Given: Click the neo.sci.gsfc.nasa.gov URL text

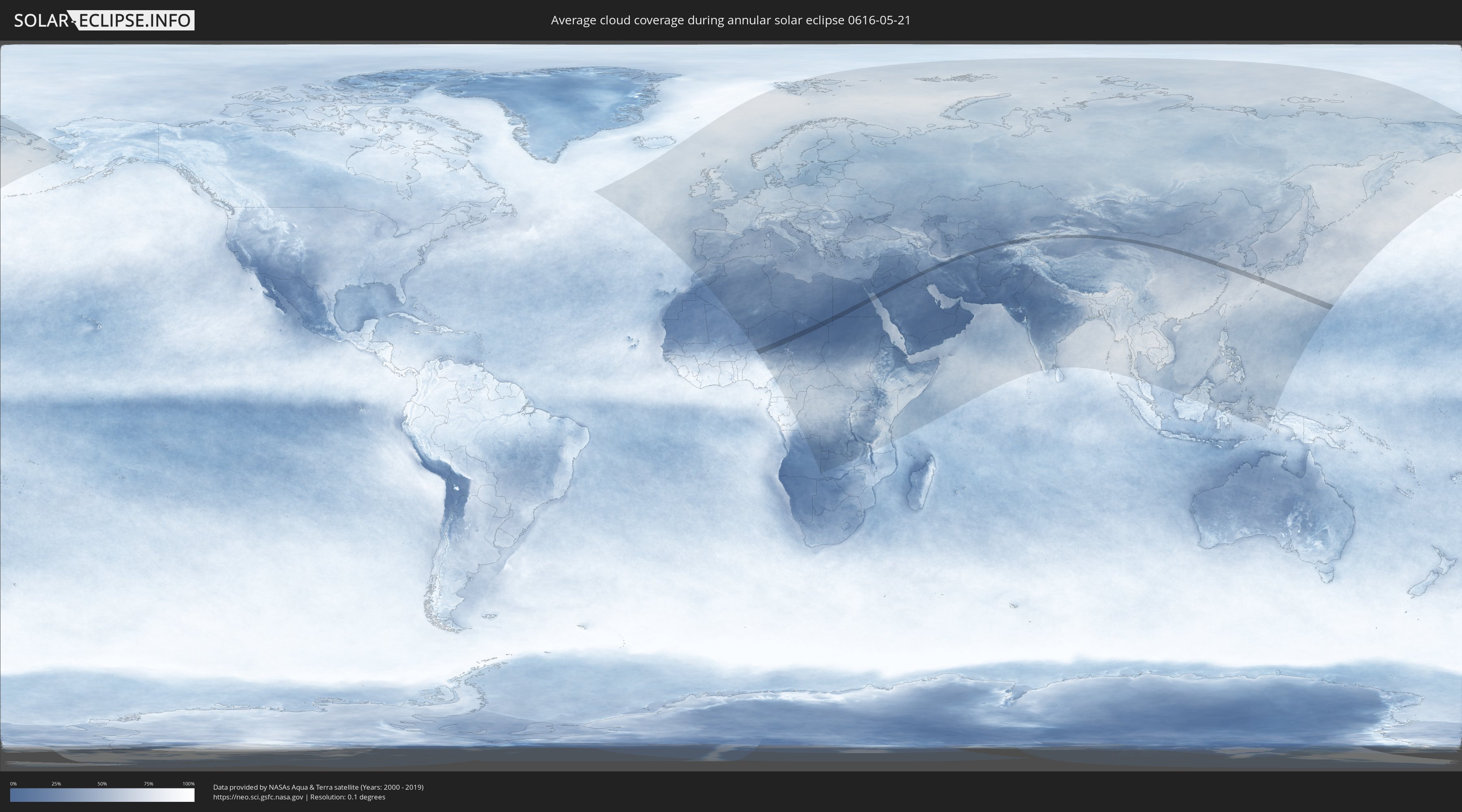Looking at the screenshot, I should click(x=258, y=797).
